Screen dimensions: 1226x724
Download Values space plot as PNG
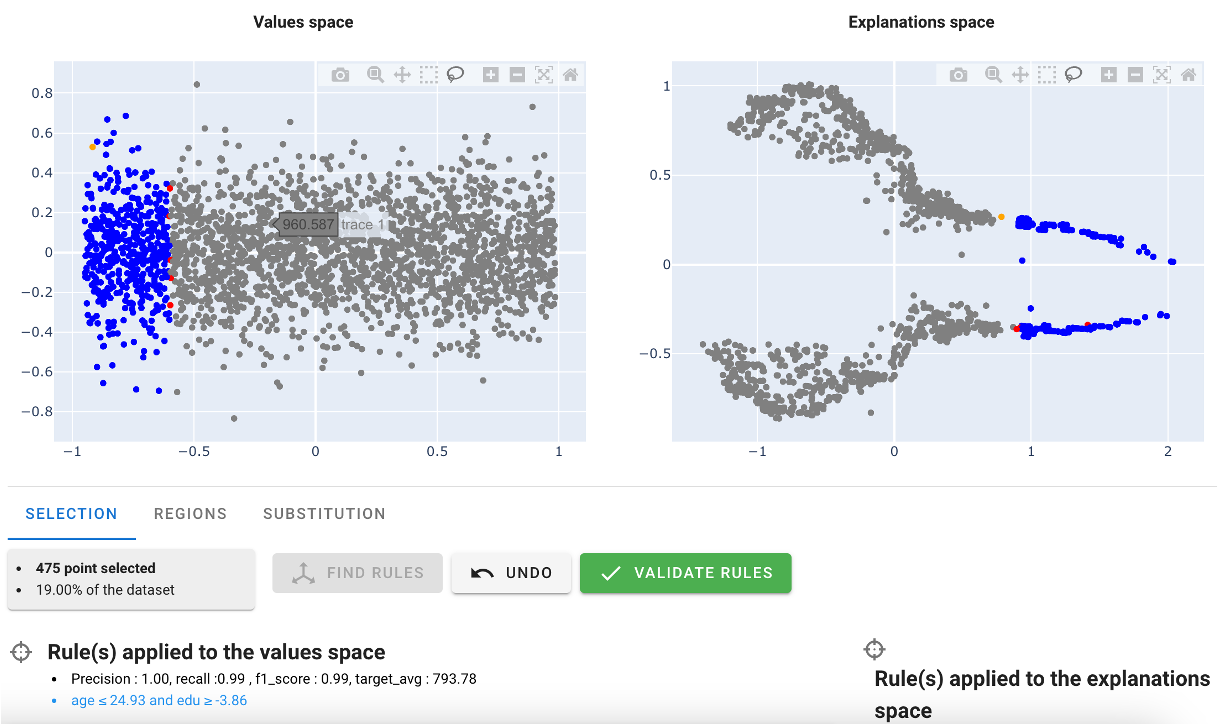click(x=341, y=75)
